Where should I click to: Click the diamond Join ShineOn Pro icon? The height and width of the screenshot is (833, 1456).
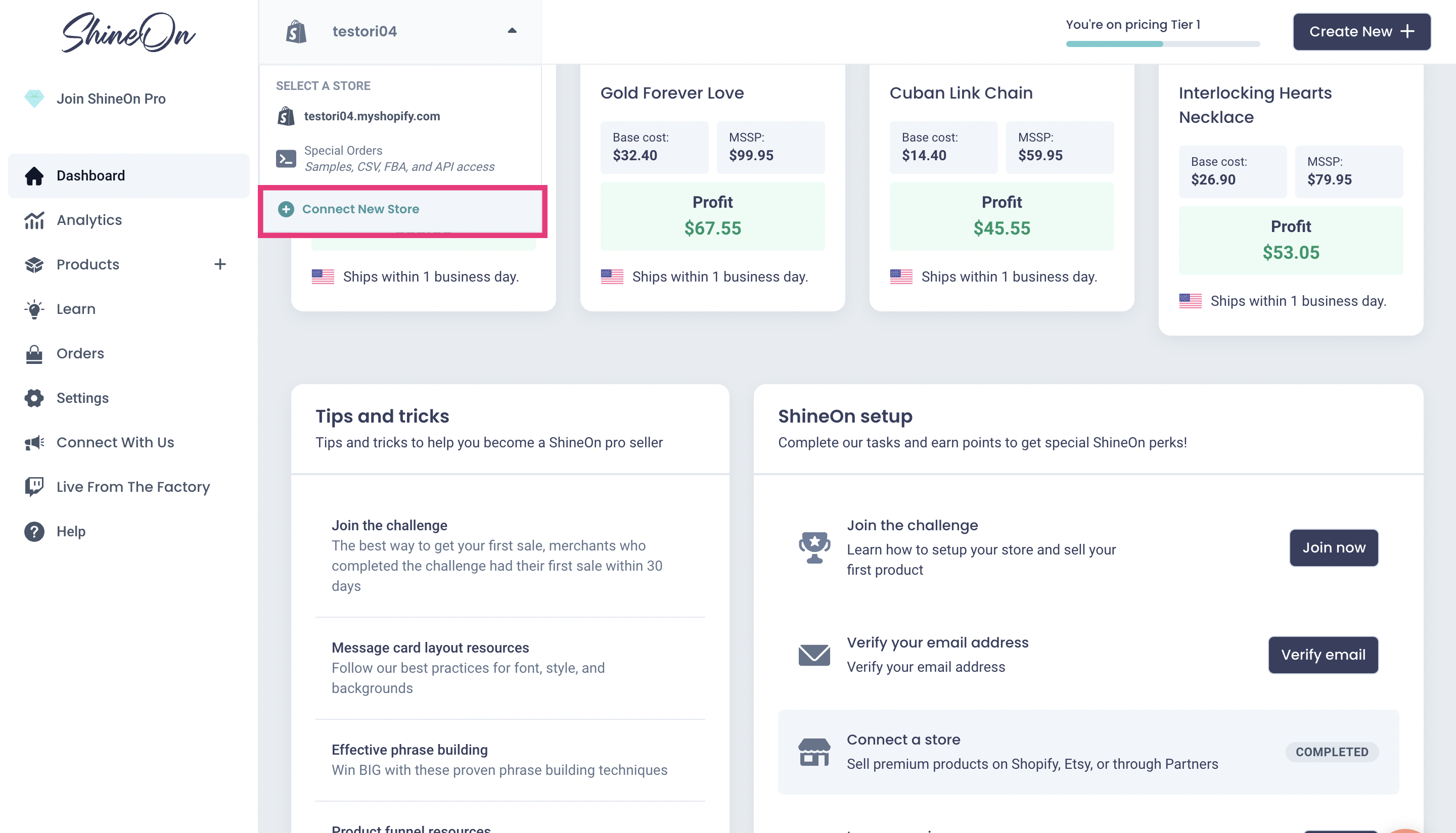[34, 99]
